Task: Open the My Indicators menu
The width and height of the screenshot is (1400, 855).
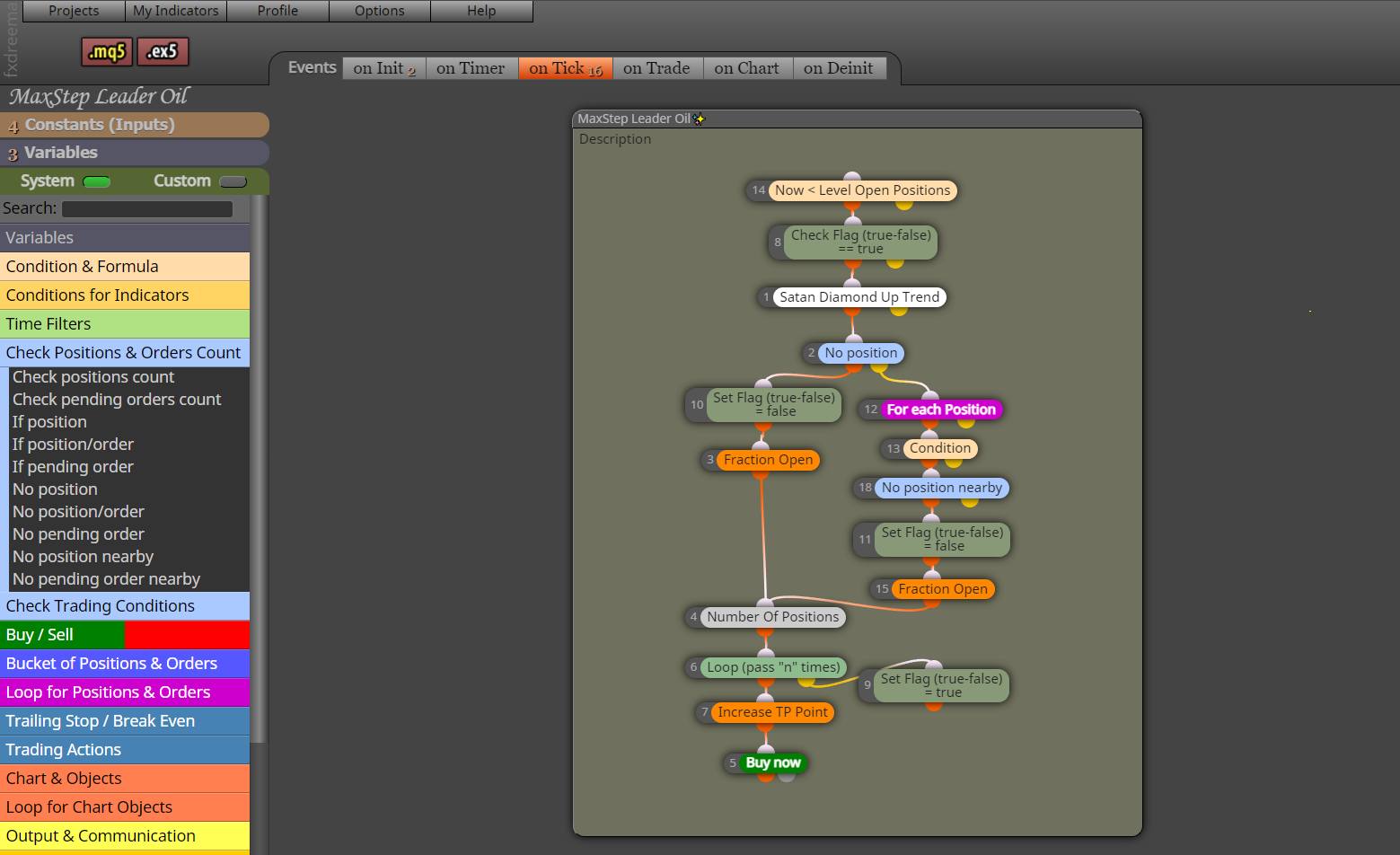Action: pyautogui.click(x=176, y=11)
